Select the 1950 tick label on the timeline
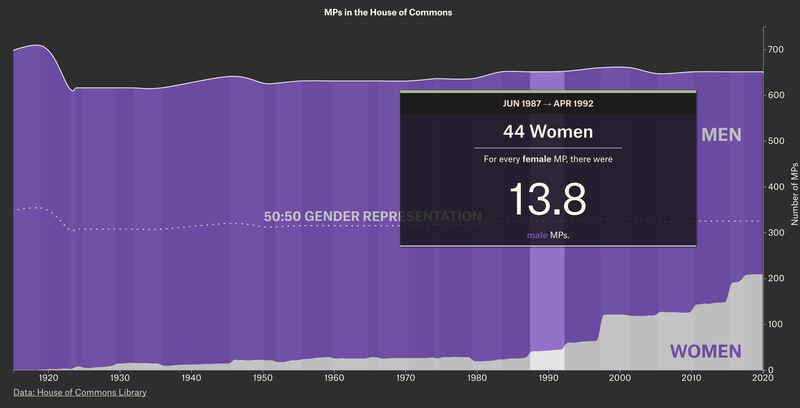 tap(263, 378)
